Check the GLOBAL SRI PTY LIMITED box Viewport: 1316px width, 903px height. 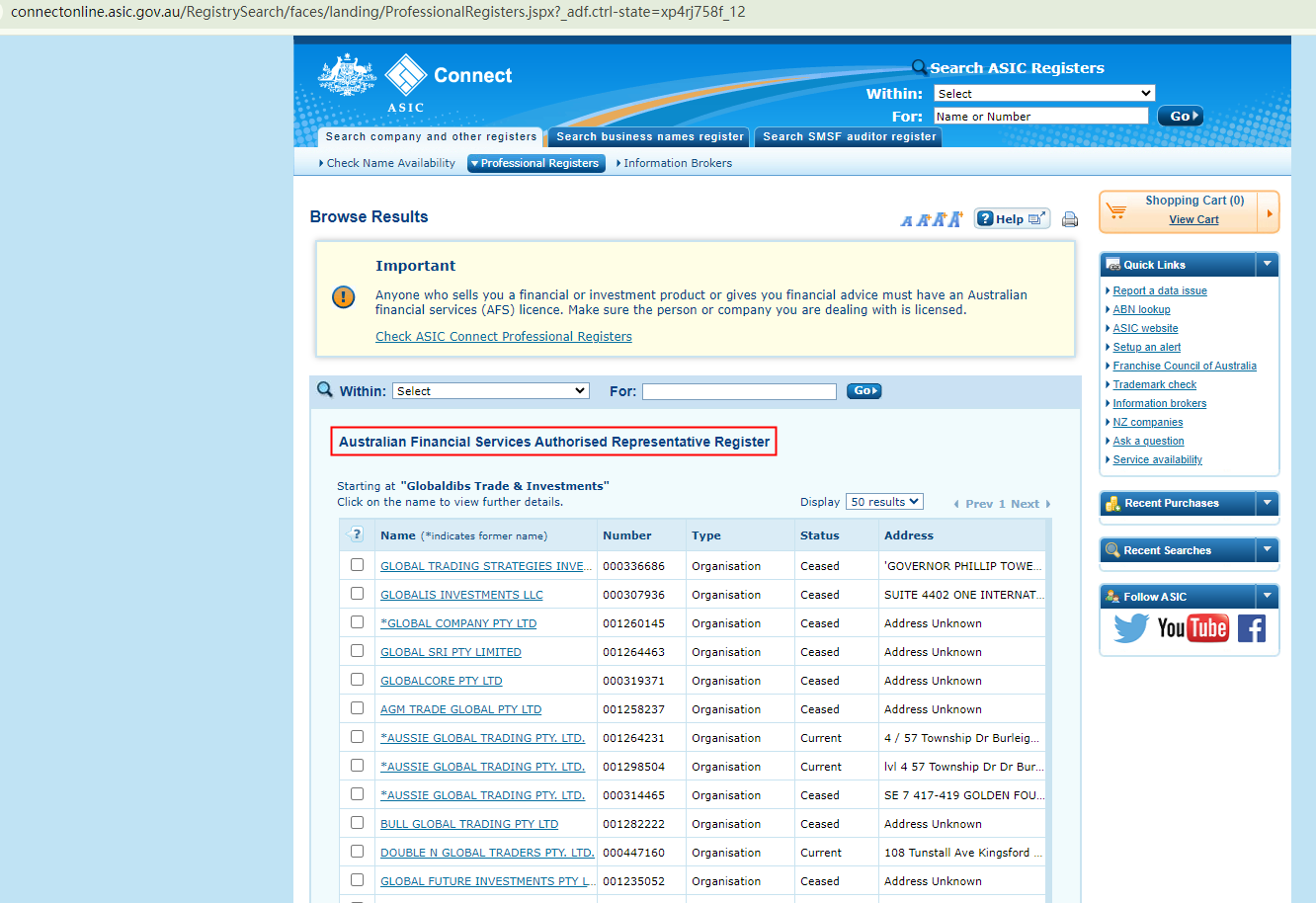coord(358,651)
